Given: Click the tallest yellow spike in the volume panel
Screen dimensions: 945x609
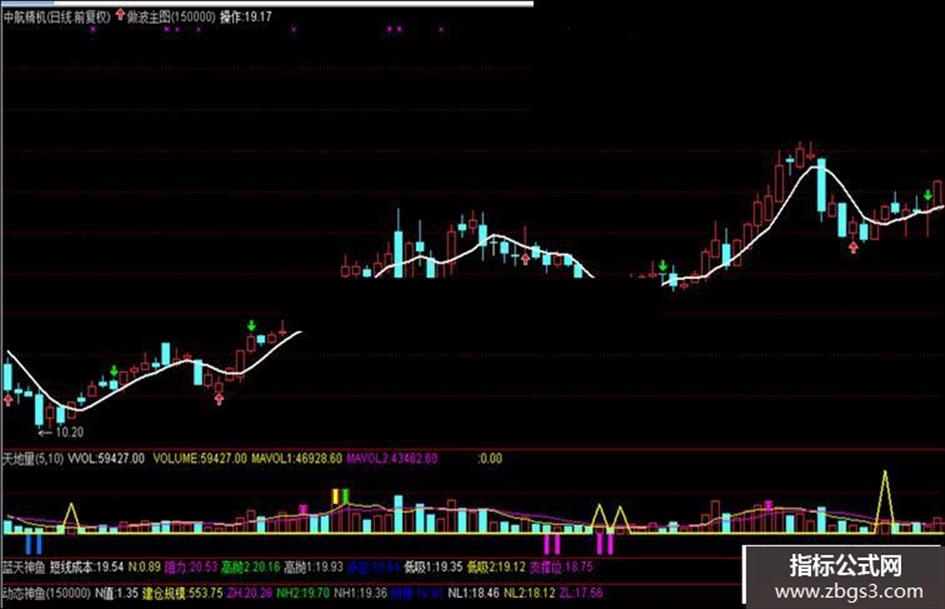Looking at the screenshot, I should (x=885, y=502).
